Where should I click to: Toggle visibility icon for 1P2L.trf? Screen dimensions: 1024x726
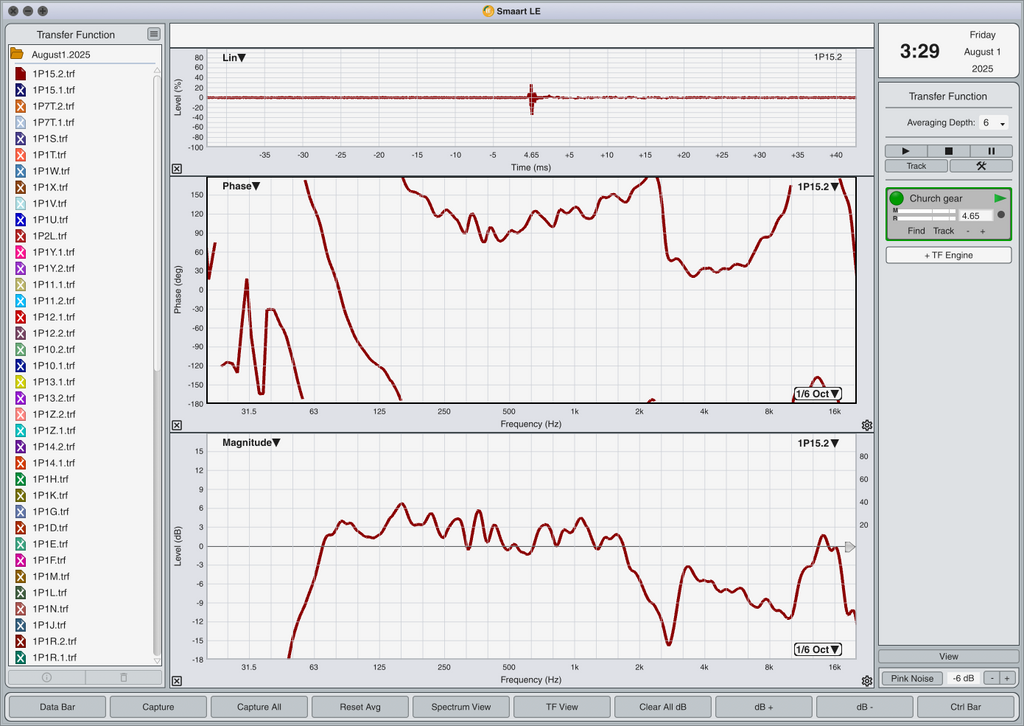pyautogui.click(x=20, y=236)
